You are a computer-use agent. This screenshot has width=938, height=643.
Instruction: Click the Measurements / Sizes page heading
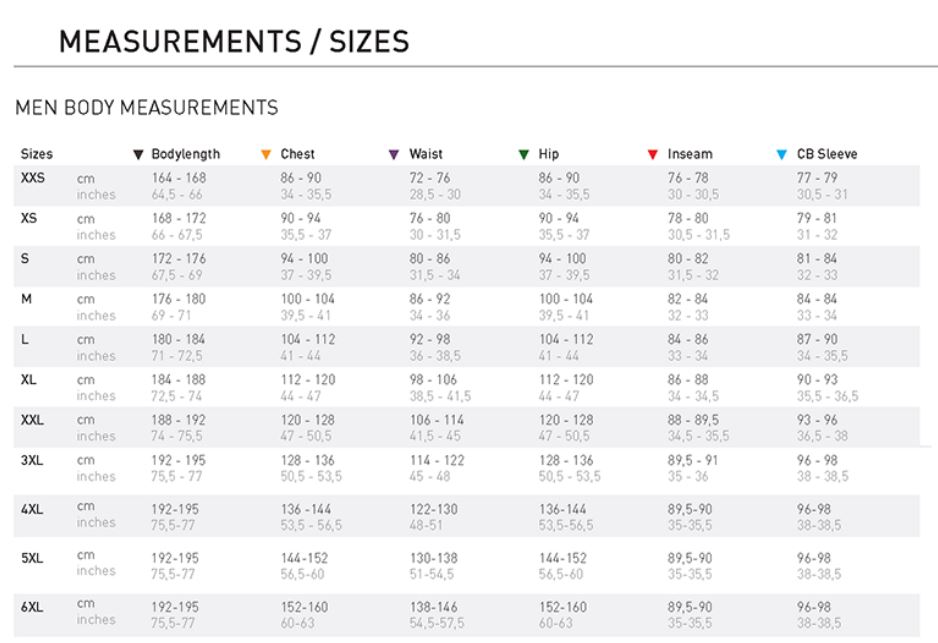click(x=234, y=42)
